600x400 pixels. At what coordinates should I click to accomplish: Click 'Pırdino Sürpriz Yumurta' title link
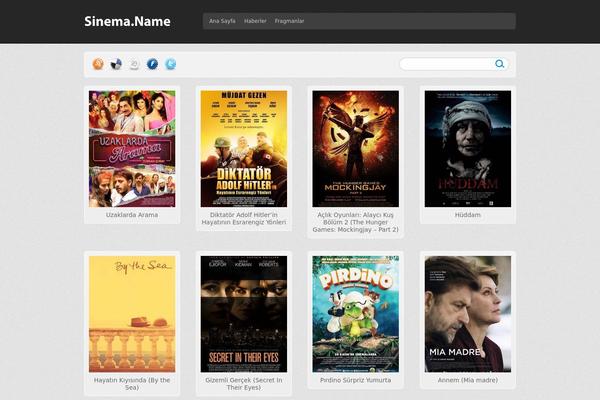[x=355, y=380]
